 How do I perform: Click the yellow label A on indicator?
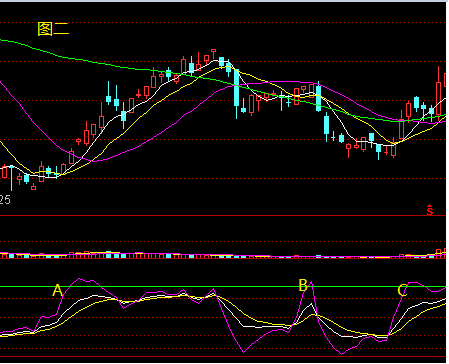pyautogui.click(x=58, y=291)
